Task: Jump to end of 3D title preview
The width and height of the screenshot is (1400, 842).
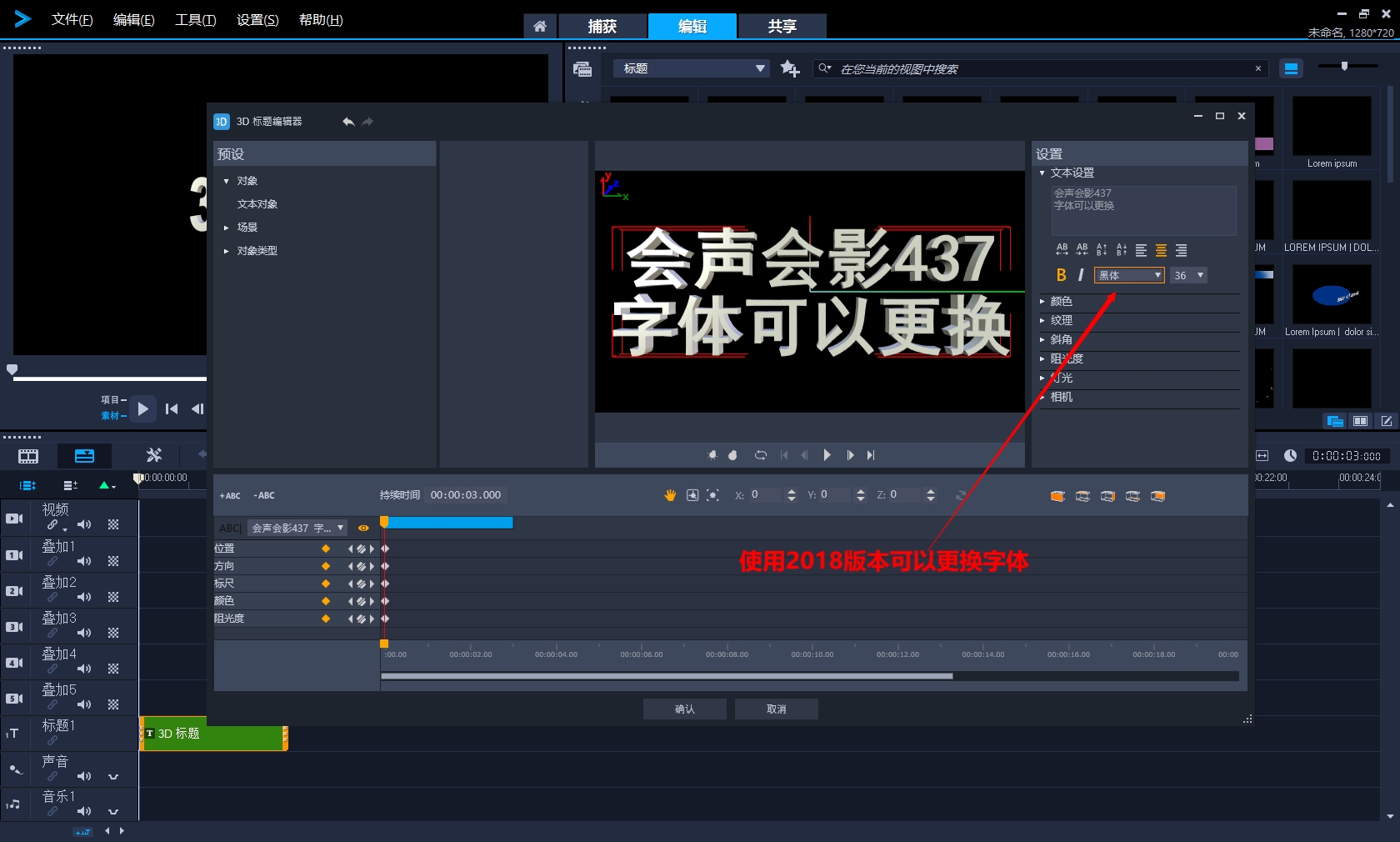Action: point(871,455)
